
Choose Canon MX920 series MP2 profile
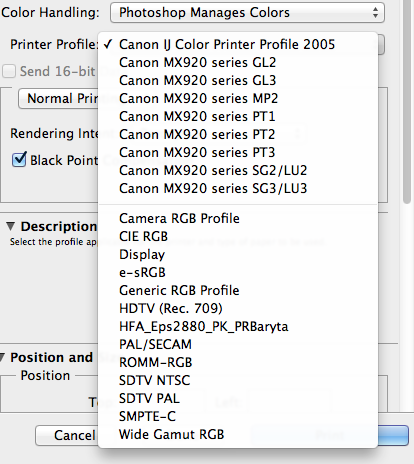coord(238,98)
